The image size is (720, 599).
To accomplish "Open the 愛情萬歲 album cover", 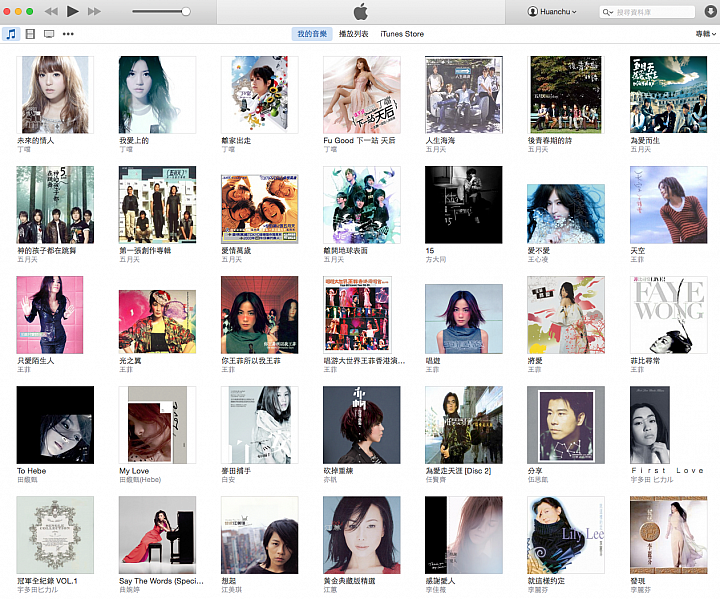I will pos(259,209).
